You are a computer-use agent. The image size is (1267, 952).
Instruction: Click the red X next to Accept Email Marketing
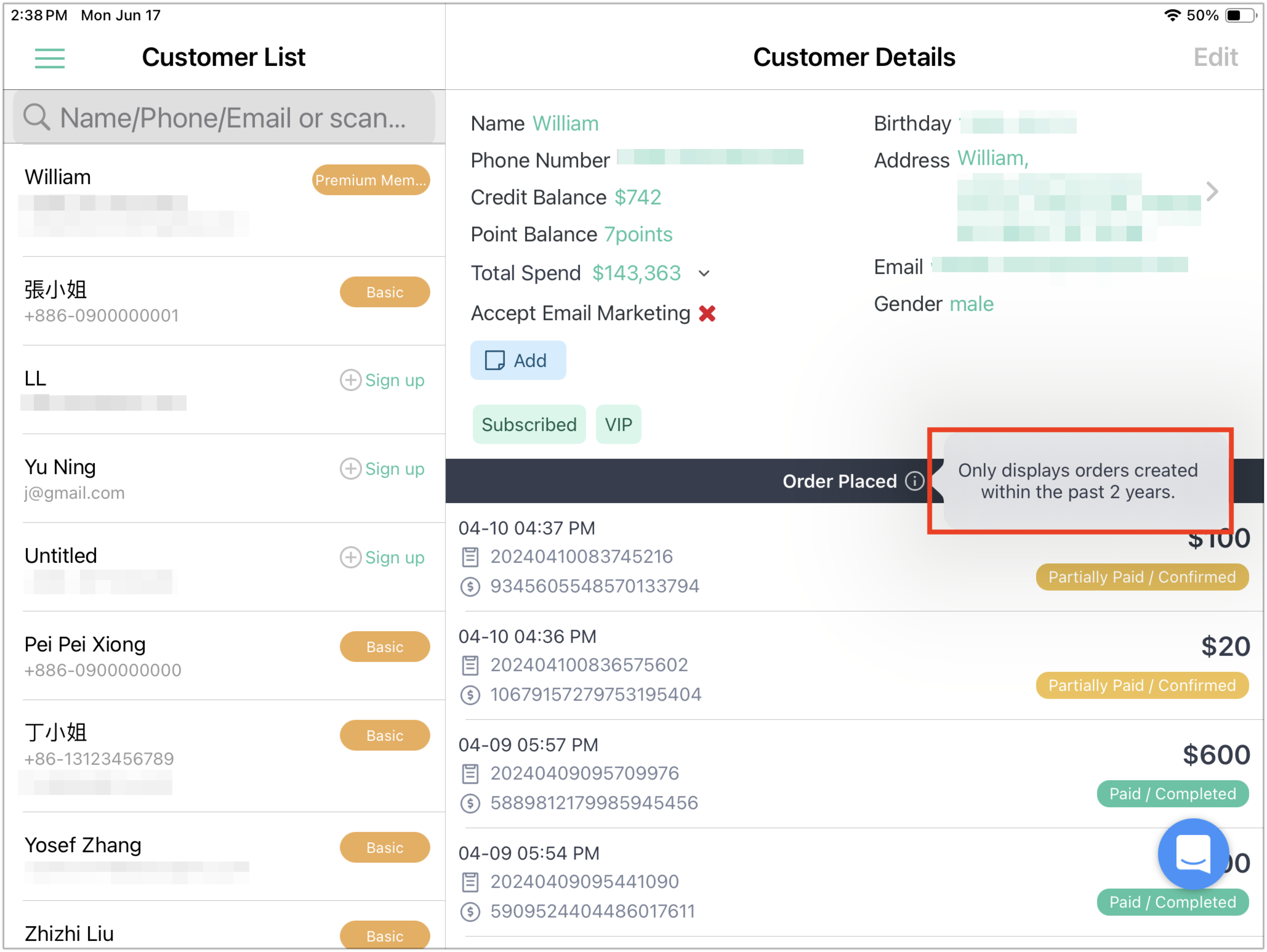pyautogui.click(x=707, y=314)
